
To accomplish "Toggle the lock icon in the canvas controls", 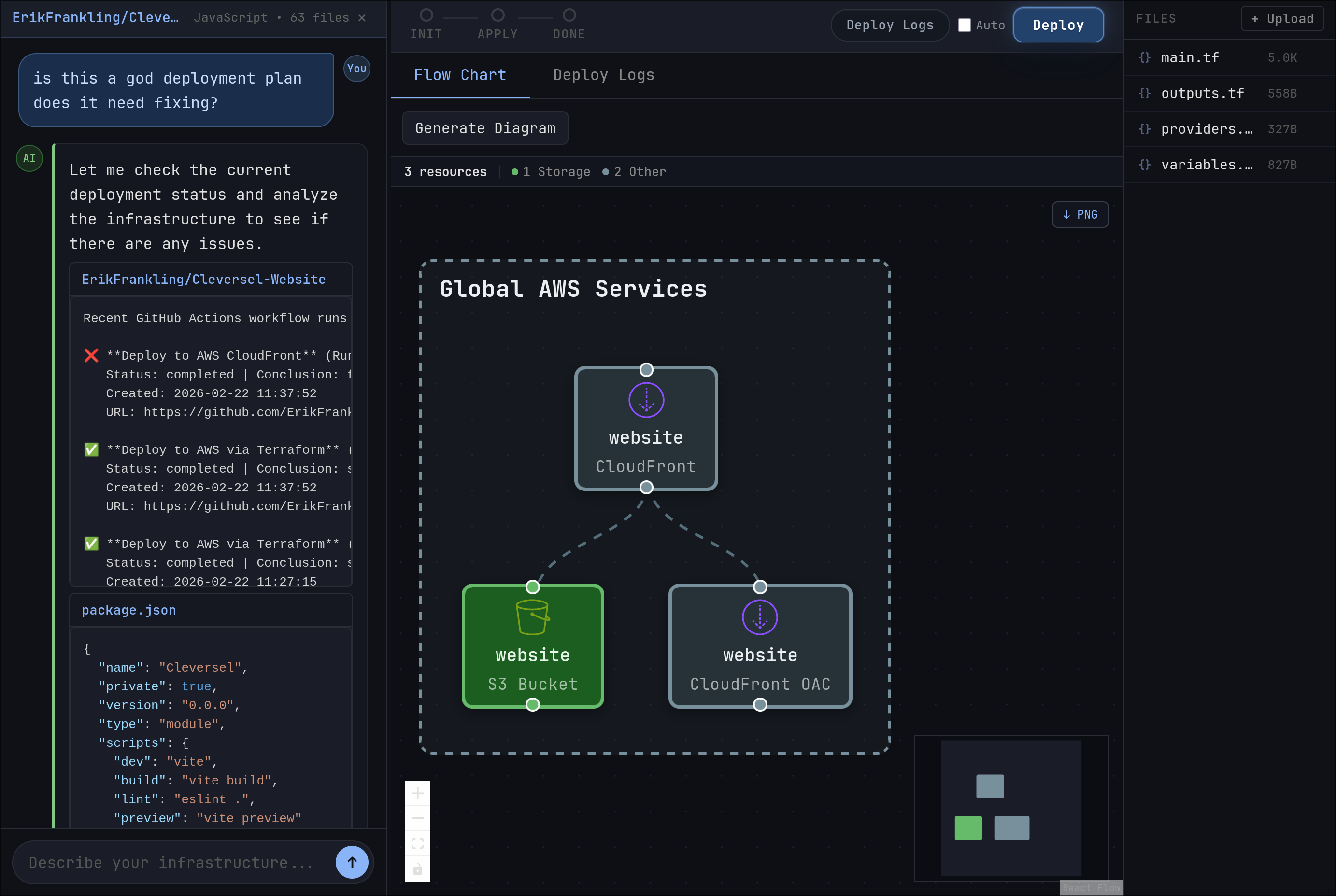I will coord(418,869).
